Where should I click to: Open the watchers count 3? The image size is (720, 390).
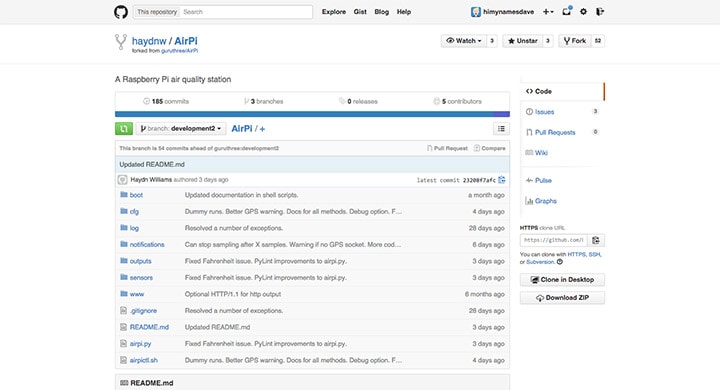pos(492,41)
